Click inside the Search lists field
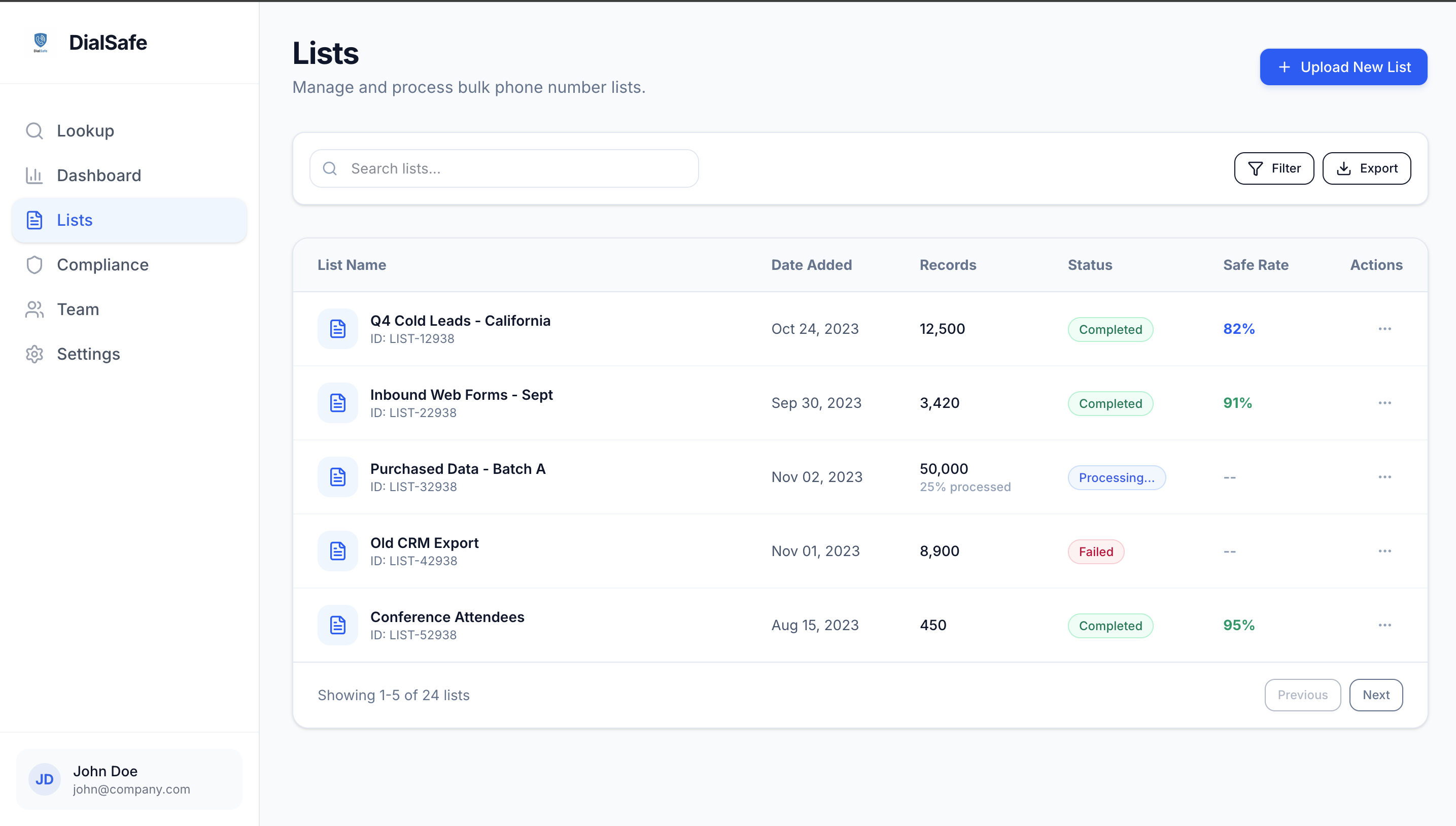 pos(503,168)
